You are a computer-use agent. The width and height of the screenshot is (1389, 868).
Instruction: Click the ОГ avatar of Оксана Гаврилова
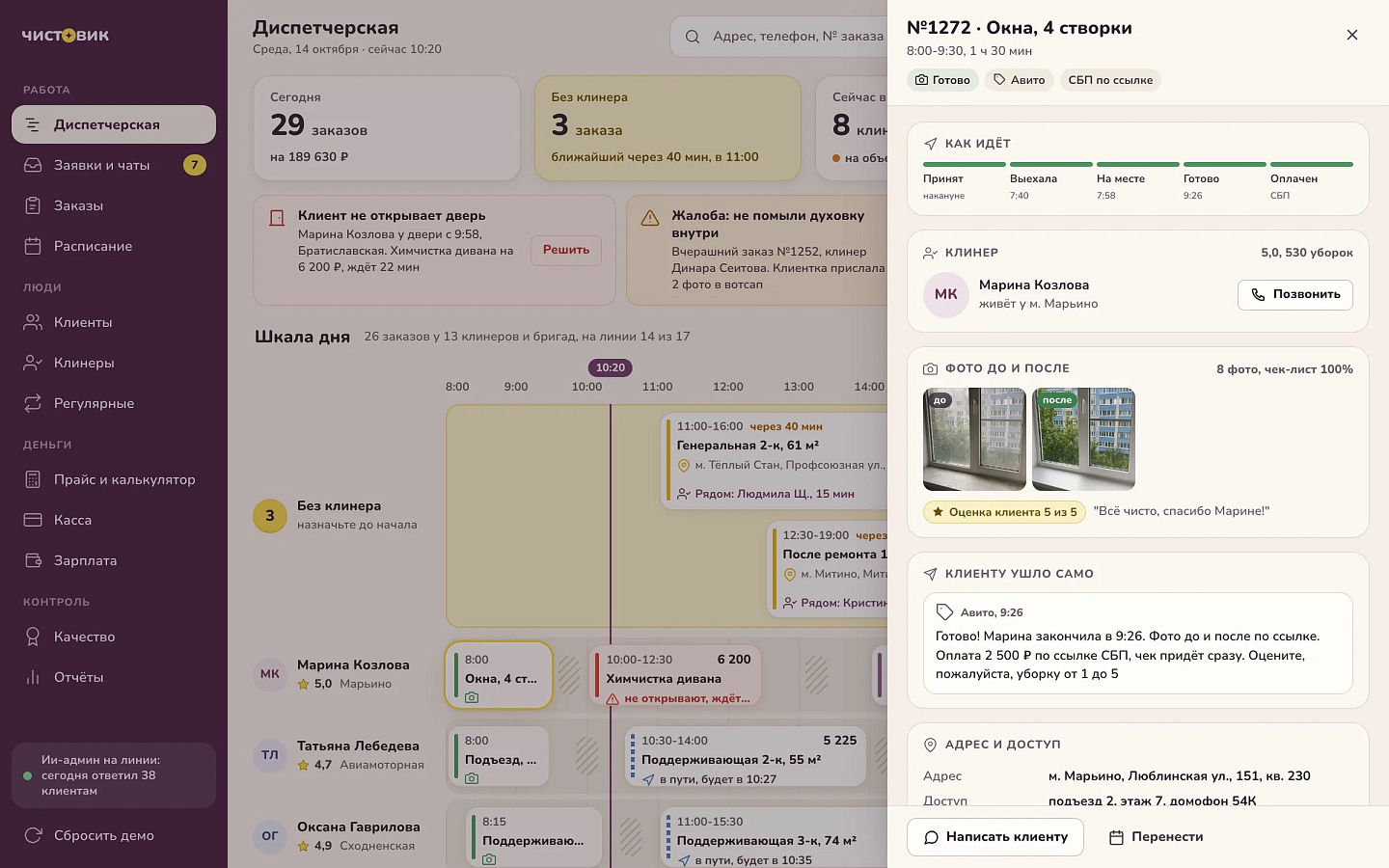click(x=270, y=836)
